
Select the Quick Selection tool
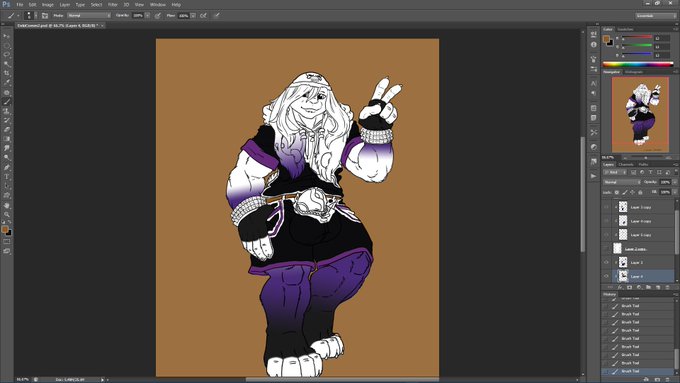click(x=7, y=64)
